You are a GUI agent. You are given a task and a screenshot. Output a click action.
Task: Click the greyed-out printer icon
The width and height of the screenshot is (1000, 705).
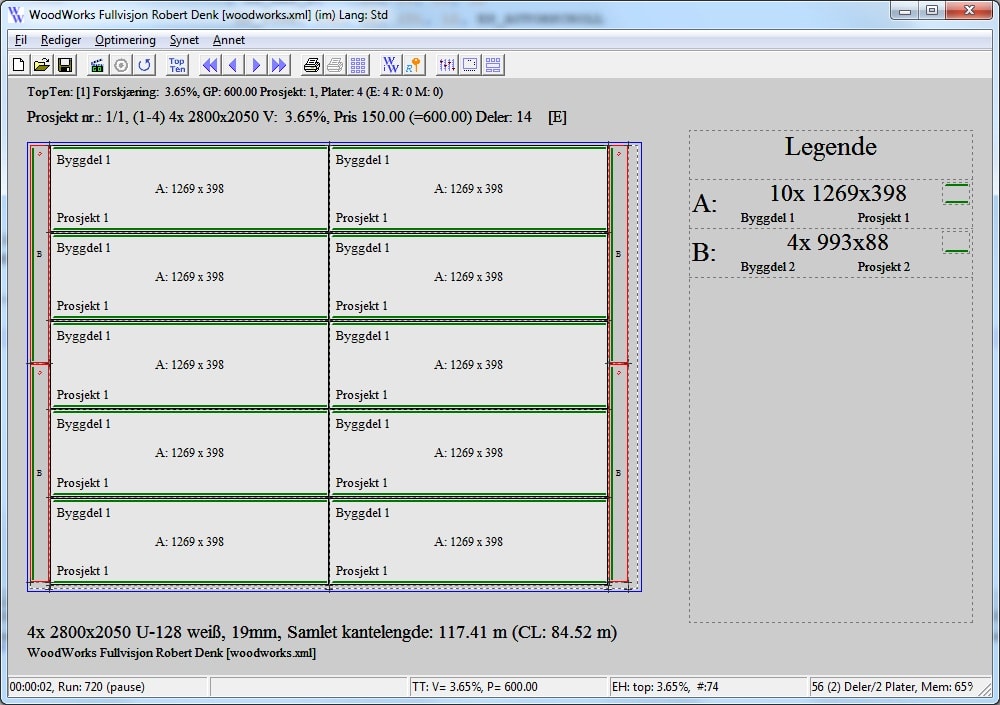(335, 64)
